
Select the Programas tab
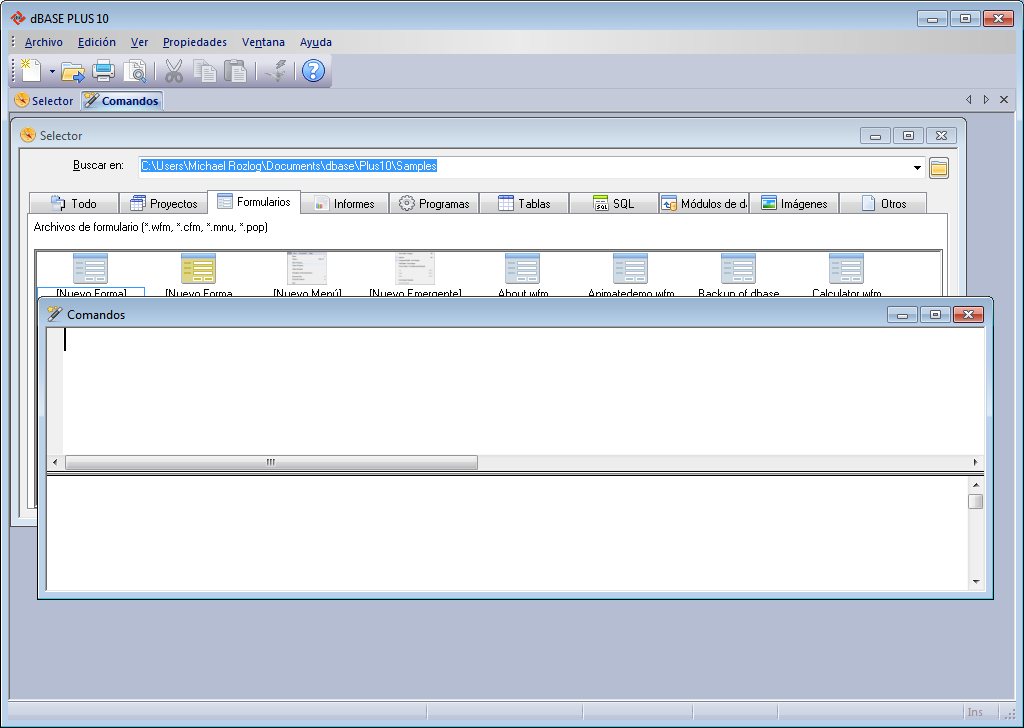point(434,204)
